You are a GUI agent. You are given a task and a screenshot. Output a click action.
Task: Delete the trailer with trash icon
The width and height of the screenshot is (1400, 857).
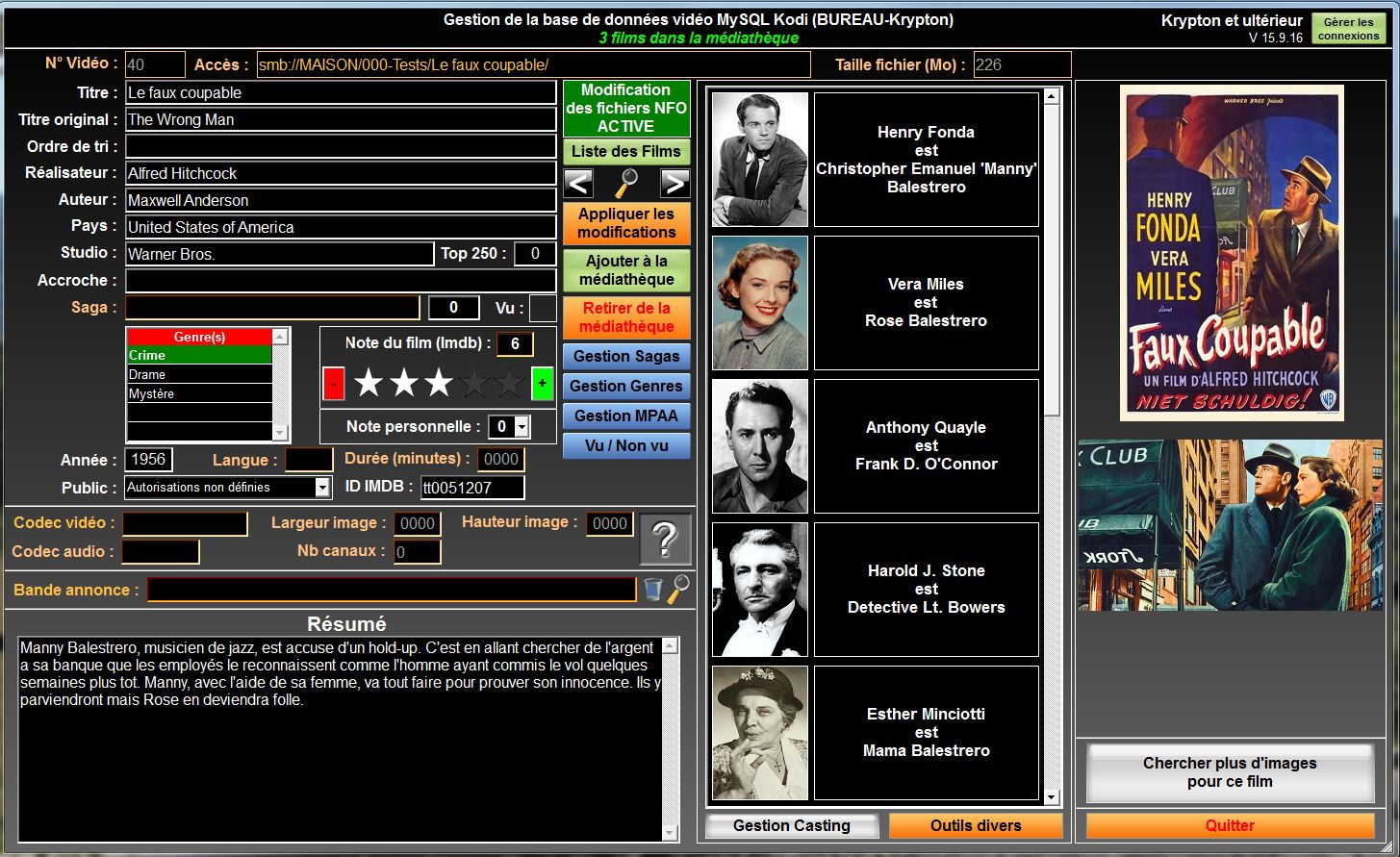(653, 589)
